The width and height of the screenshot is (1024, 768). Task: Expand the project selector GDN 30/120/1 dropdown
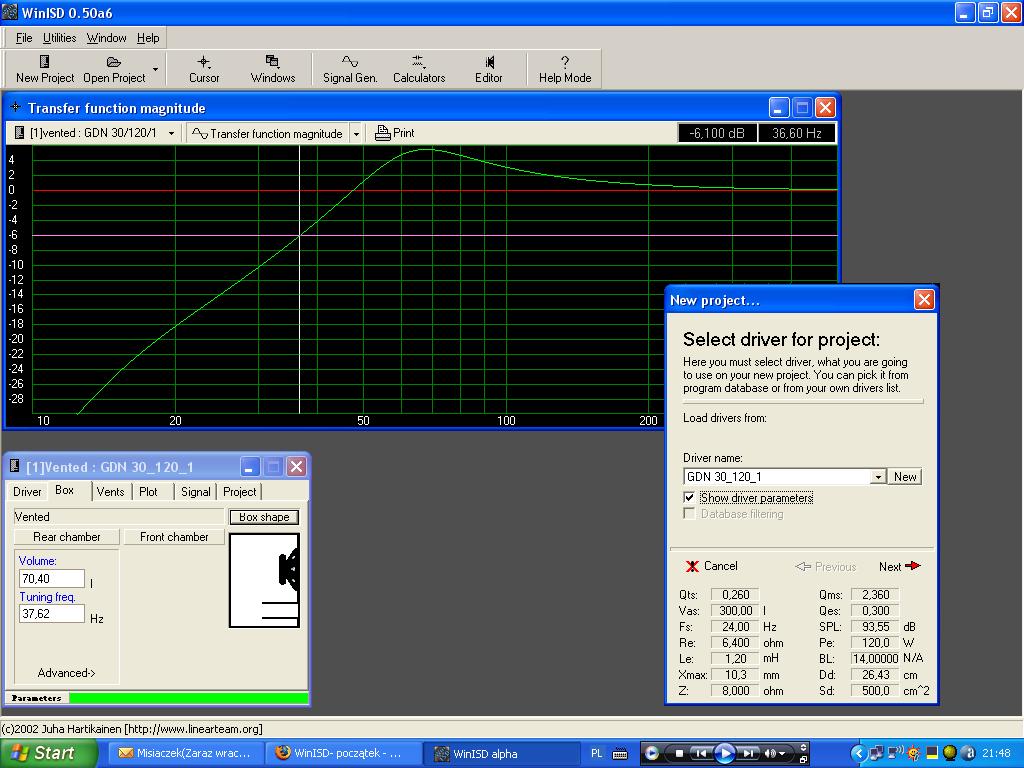171,133
